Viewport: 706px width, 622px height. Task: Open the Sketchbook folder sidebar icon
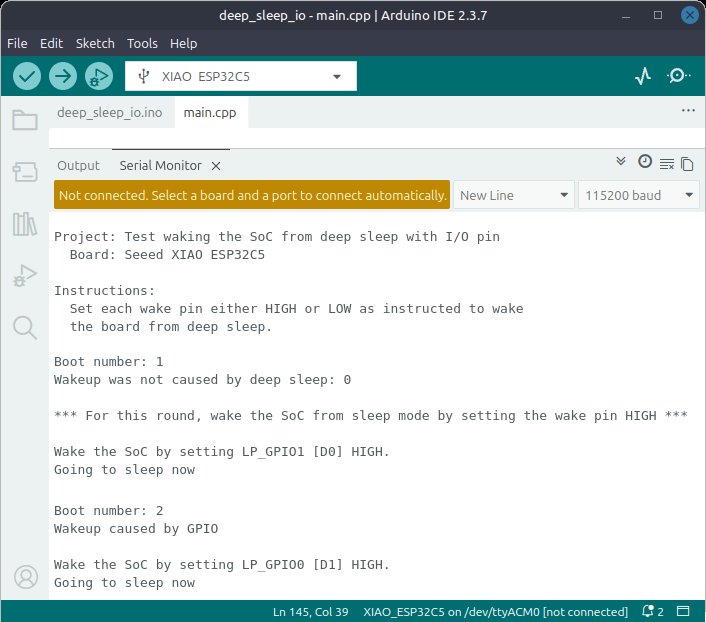coord(25,120)
